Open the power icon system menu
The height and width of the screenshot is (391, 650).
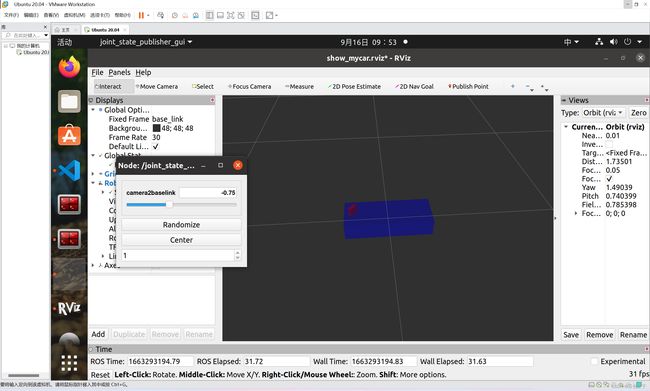(x=628, y=42)
